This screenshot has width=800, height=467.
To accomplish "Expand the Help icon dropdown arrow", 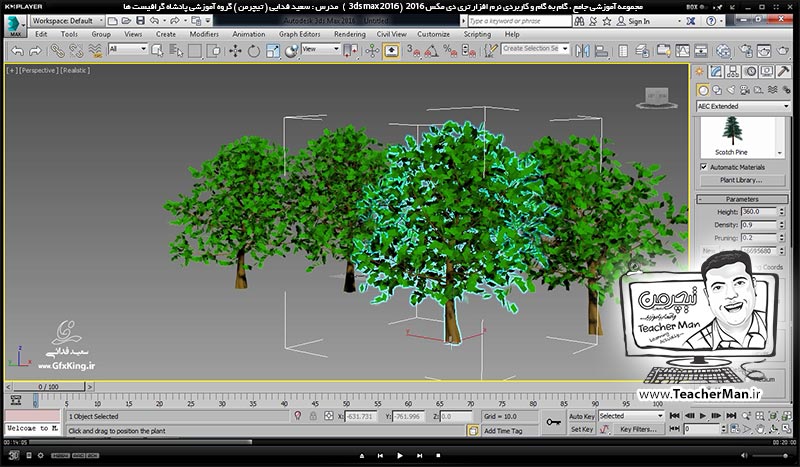I will pyautogui.click(x=721, y=21).
